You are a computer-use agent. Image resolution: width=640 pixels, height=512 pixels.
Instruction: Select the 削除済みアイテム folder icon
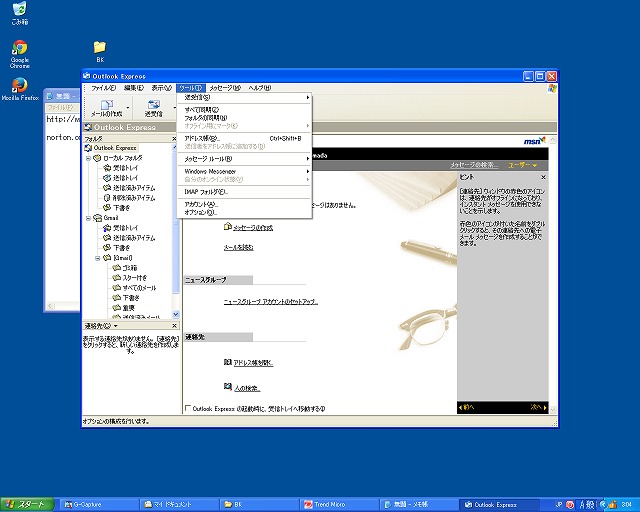[x=107, y=198]
